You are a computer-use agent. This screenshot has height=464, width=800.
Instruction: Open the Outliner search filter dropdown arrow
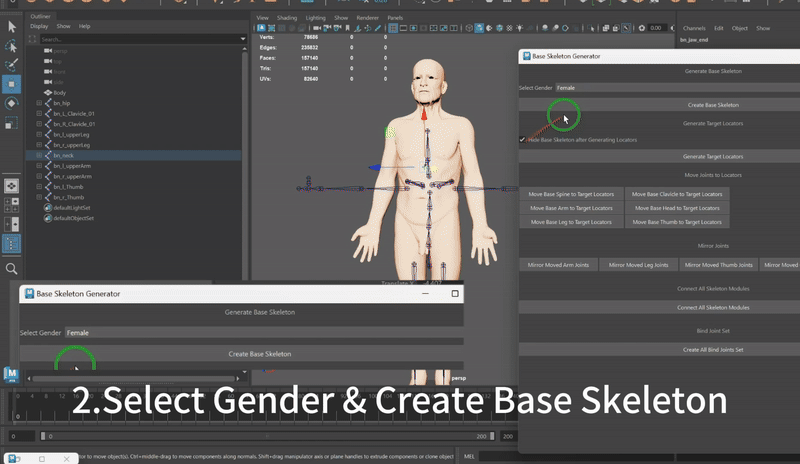tap(243, 39)
